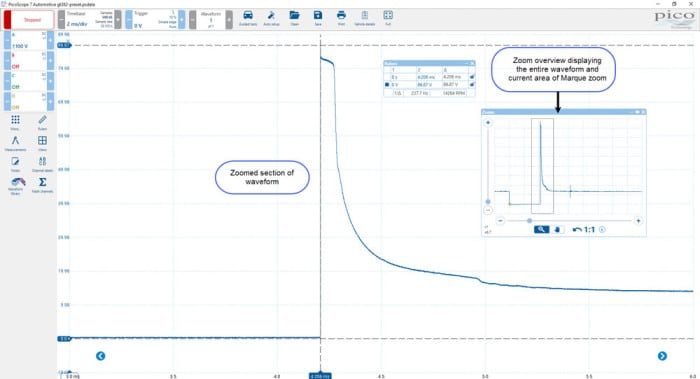
Task: Print the capture with the printer icon
Action: 341,18
